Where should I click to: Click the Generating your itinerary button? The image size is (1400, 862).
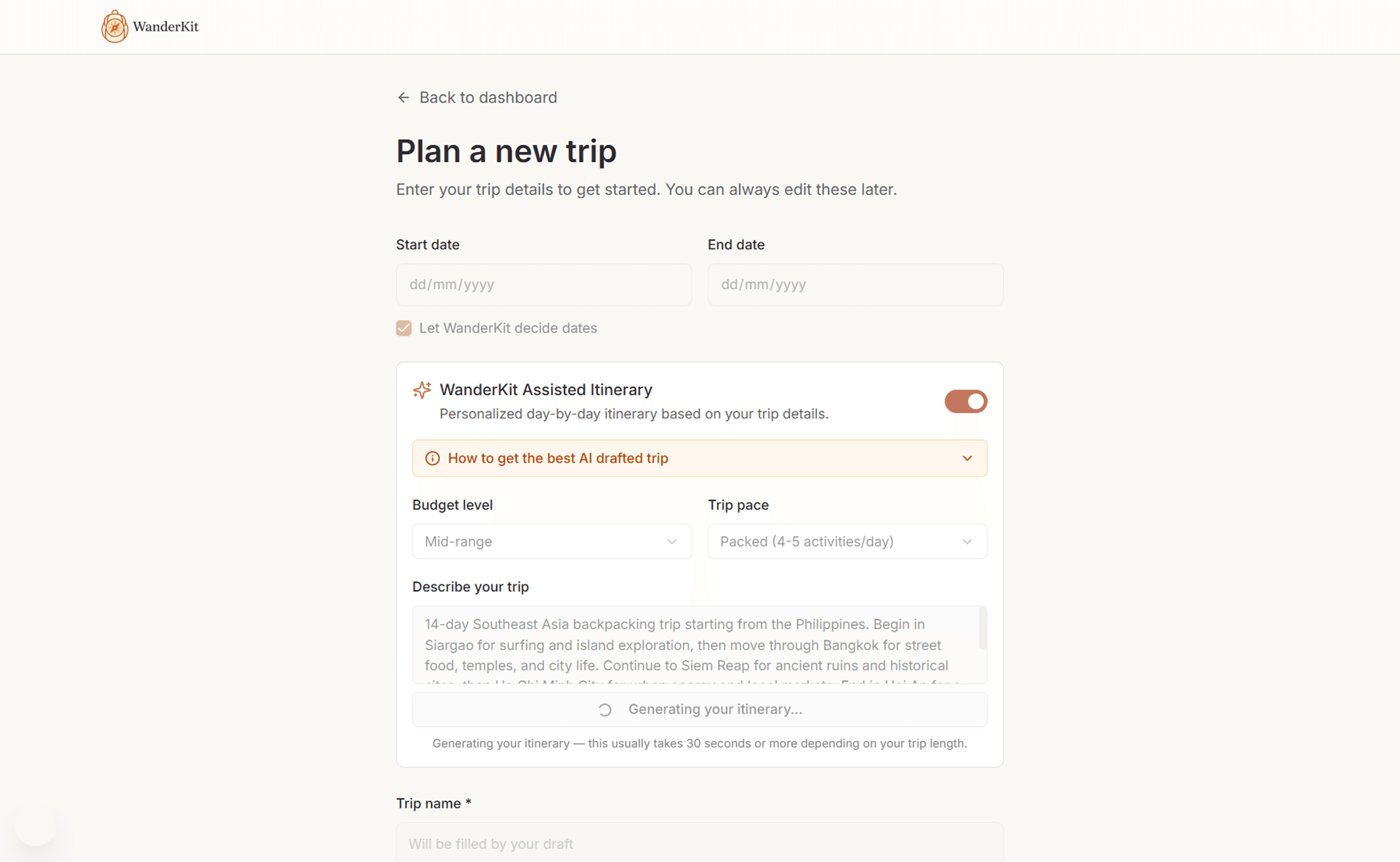[700, 710]
